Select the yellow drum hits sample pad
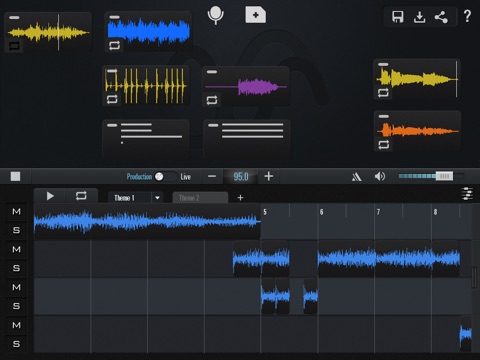 tap(146, 86)
